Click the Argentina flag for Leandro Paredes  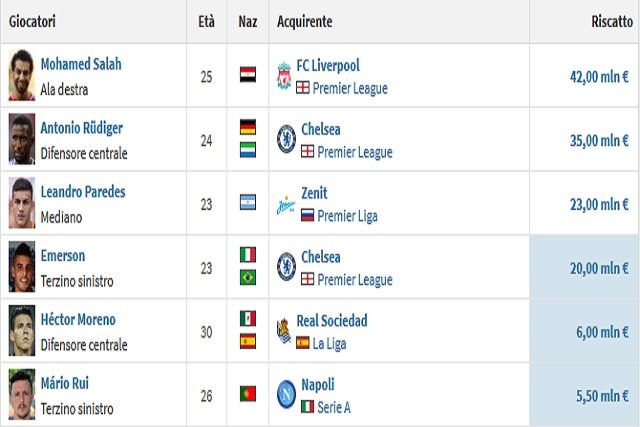(x=248, y=202)
